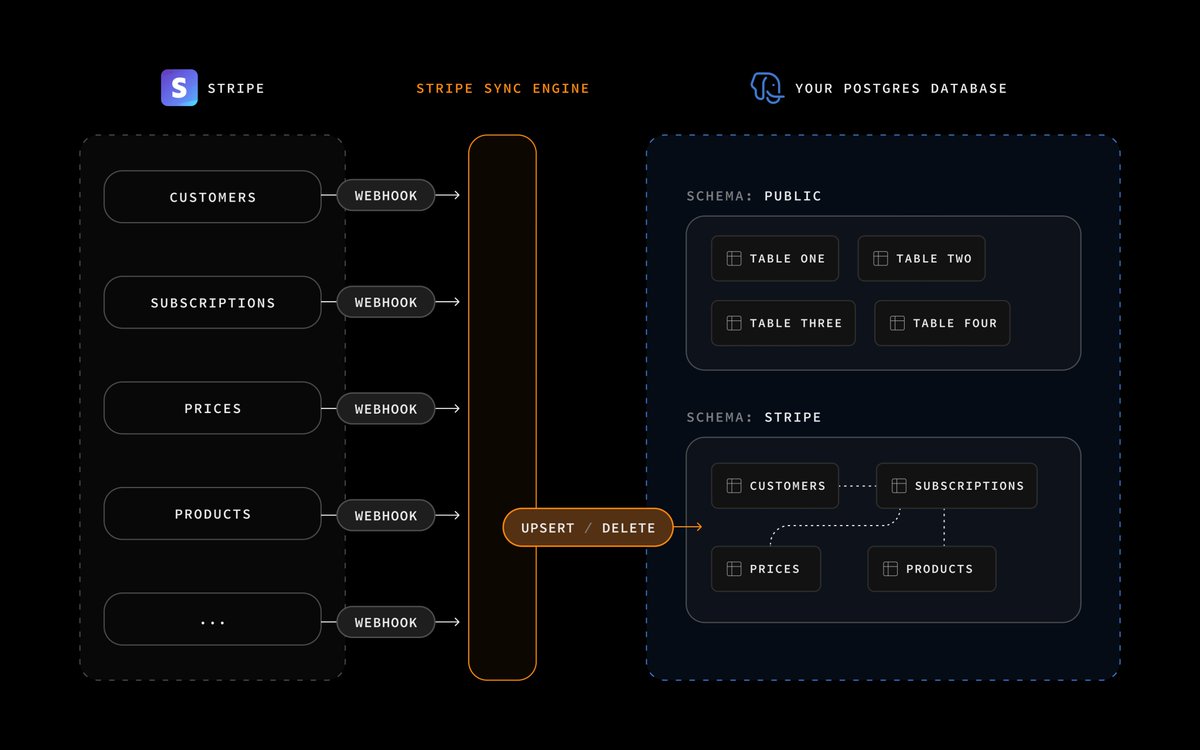The width and height of the screenshot is (1200, 750).
Task: Expand the SCHEMA: PUBLIC container
Action: click(883, 293)
